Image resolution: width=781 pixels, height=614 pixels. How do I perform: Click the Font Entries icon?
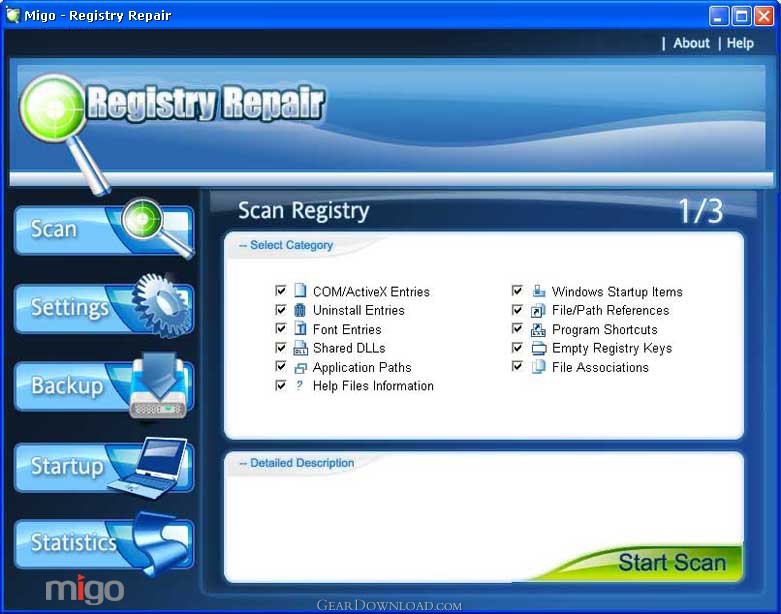click(x=300, y=329)
